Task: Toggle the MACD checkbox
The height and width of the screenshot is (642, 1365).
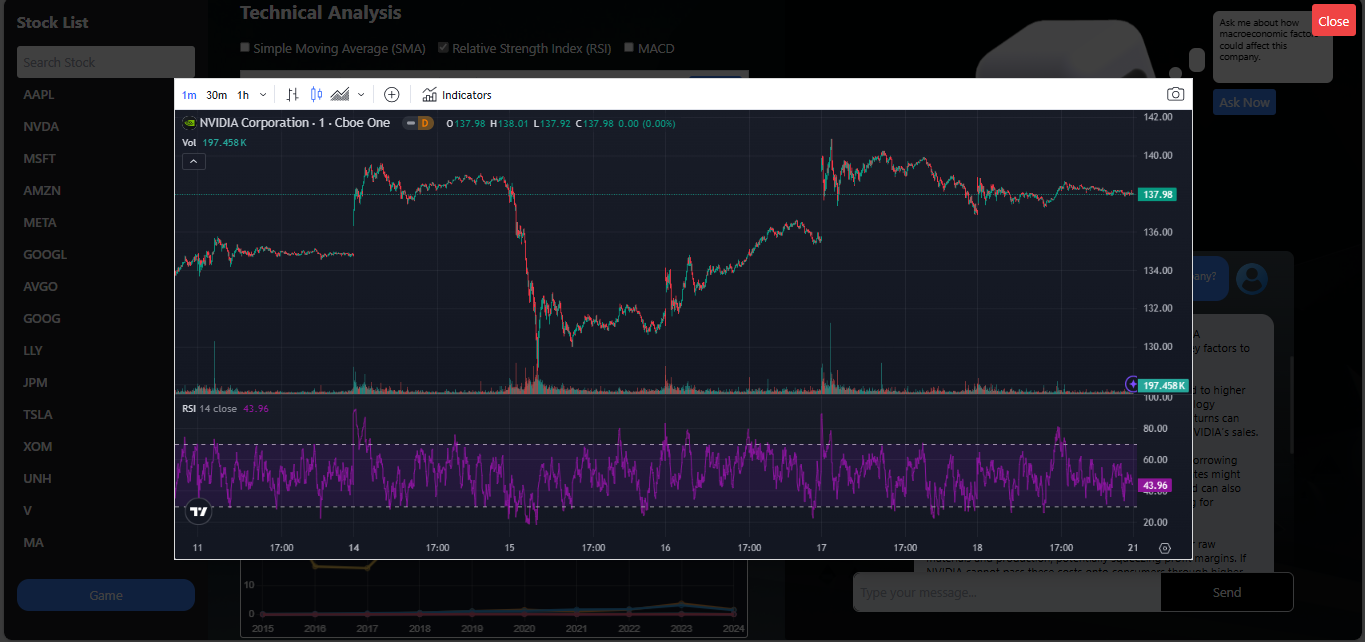Action: point(629,47)
